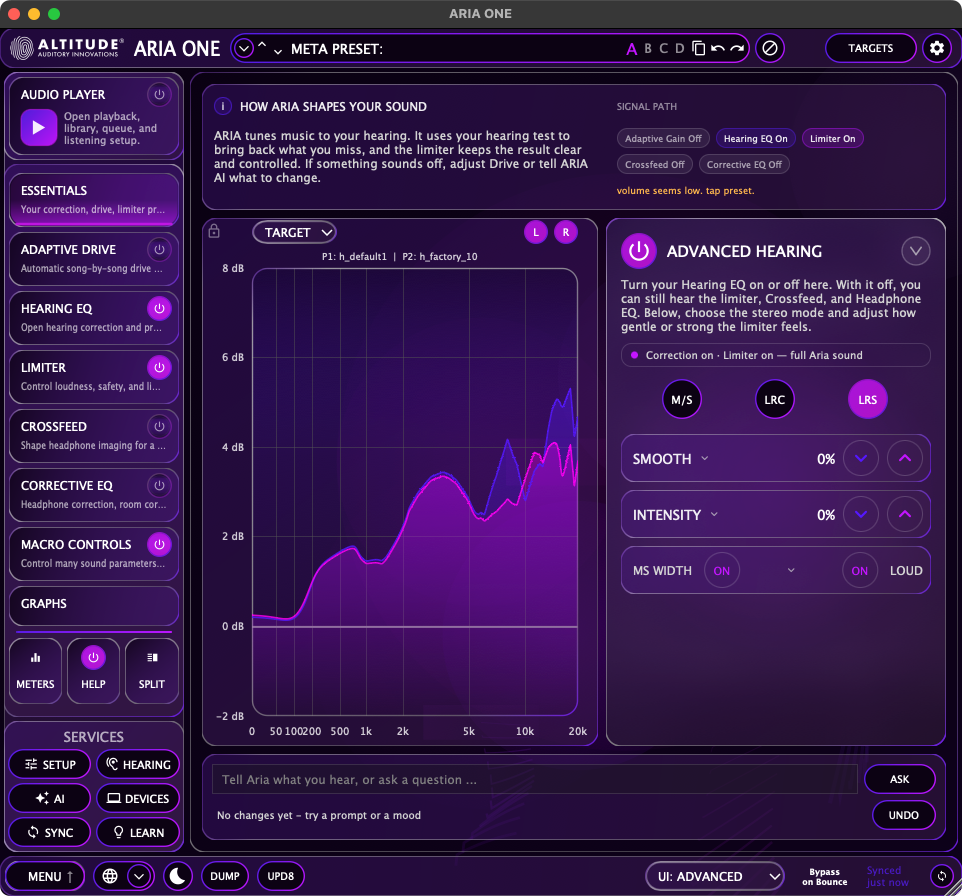Open the UI: Advanced mode dropdown
The image size is (962, 896).
click(715, 876)
